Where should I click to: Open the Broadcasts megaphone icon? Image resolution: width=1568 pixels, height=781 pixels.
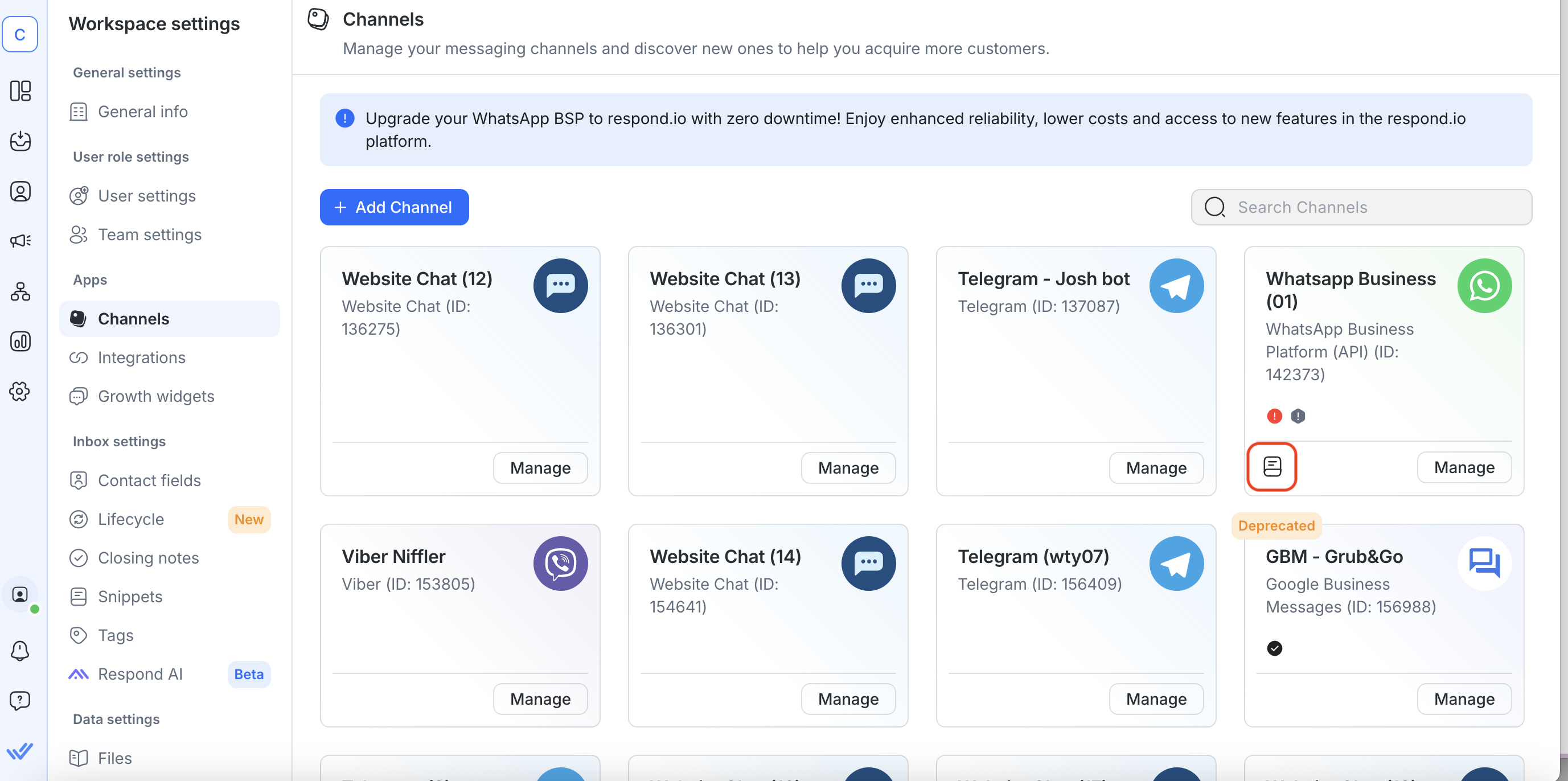(20, 240)
